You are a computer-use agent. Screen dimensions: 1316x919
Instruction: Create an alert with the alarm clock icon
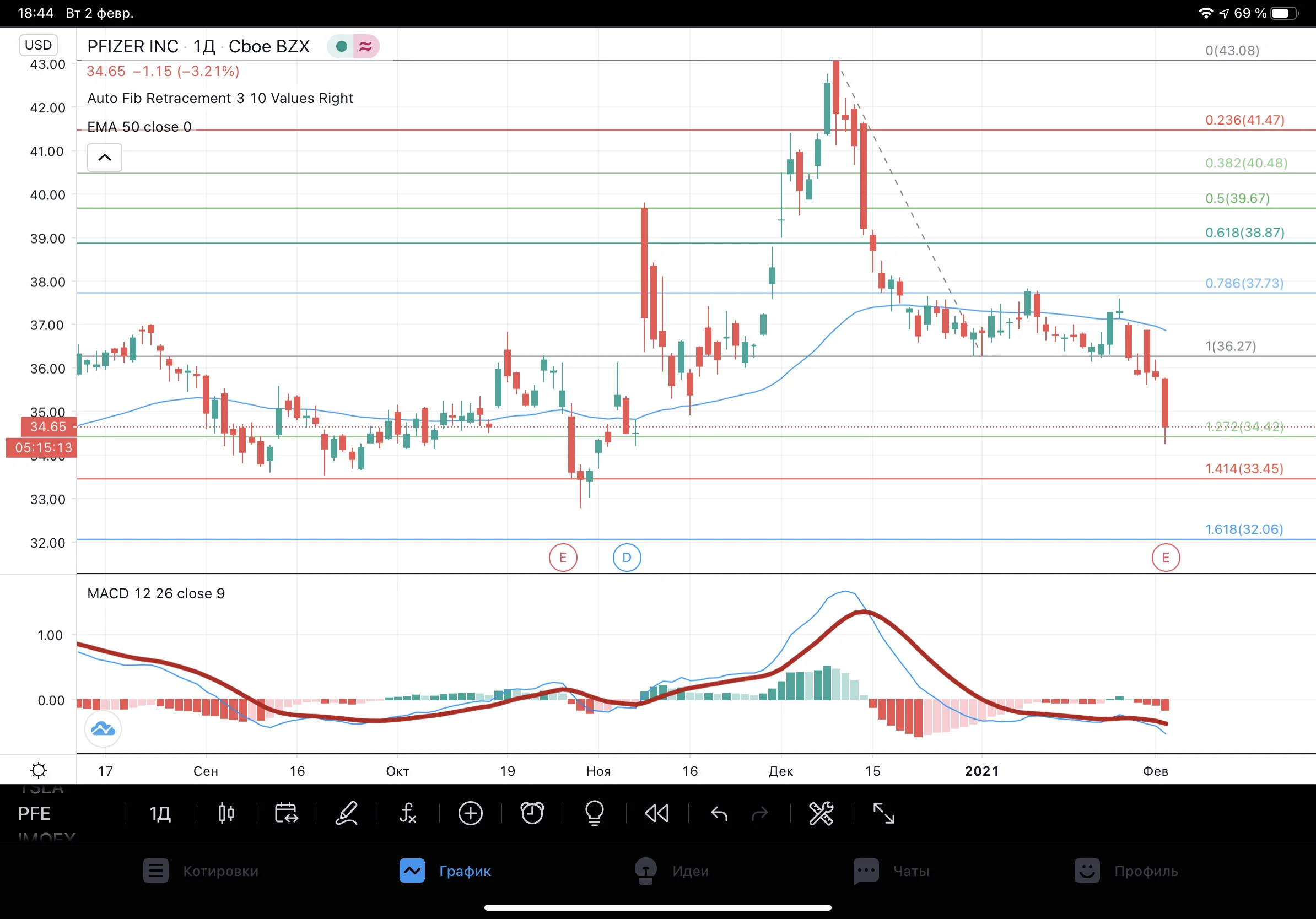pos(532,813)
